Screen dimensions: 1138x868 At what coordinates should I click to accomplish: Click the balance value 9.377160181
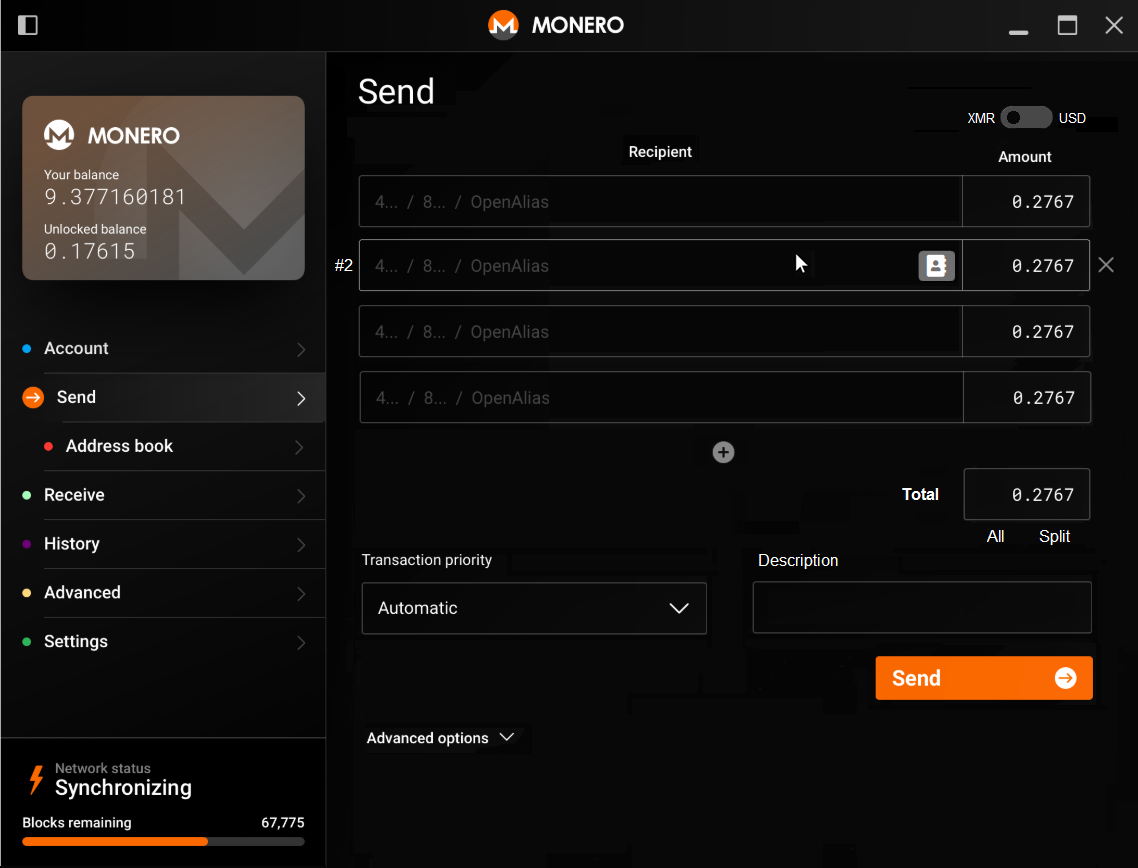[115, 197]
